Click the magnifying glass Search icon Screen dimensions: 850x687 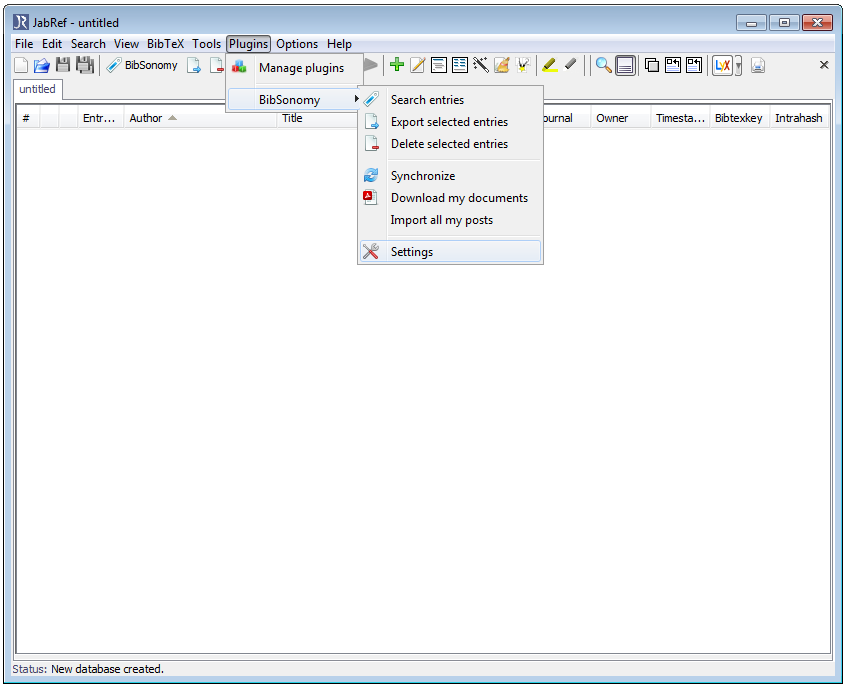[603, 65]
